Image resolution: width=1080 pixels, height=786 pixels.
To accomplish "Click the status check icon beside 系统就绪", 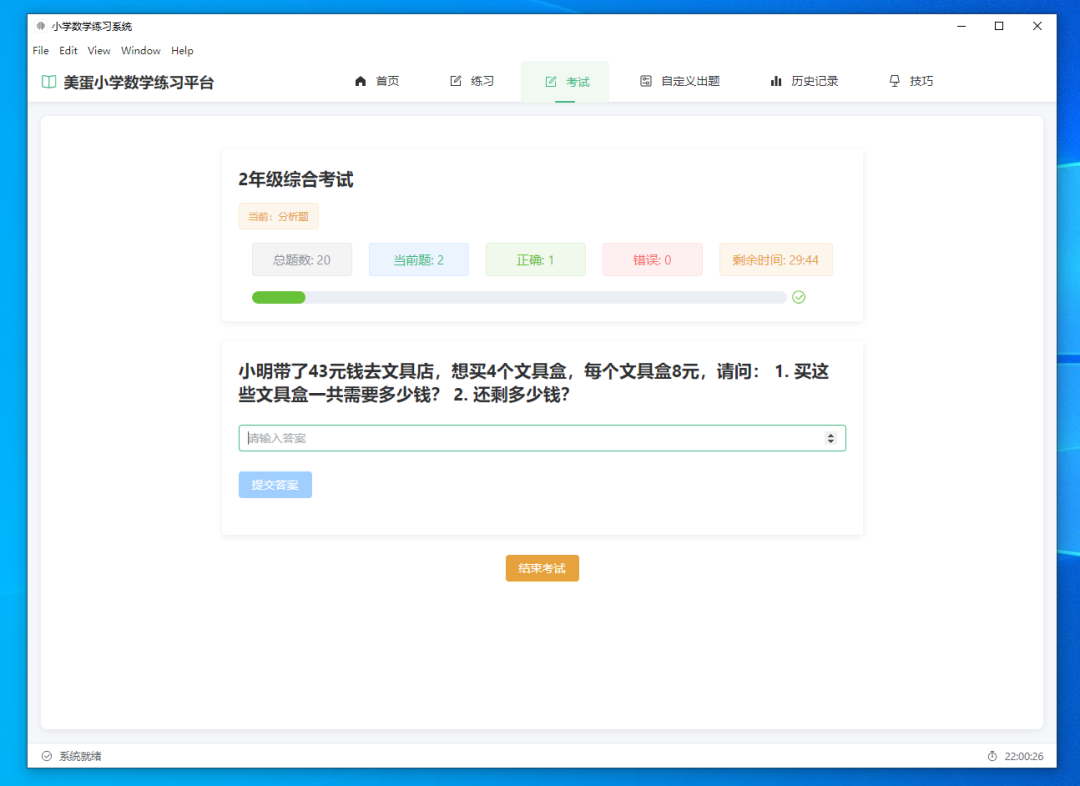I will [47, 756].
